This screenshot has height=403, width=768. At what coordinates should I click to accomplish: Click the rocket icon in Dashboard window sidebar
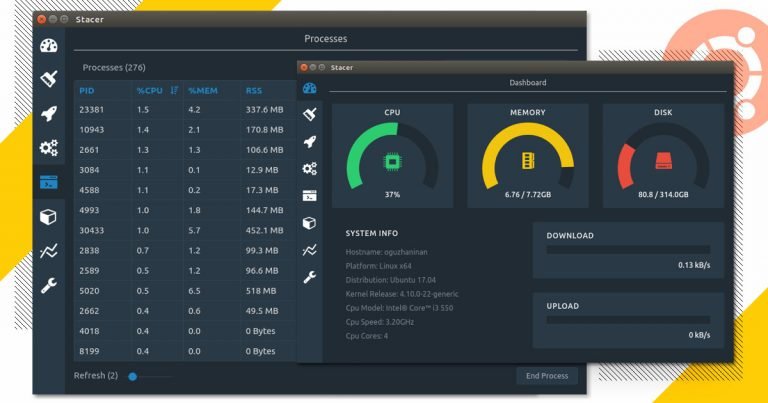pyautogui.click(x=310, y=141)
